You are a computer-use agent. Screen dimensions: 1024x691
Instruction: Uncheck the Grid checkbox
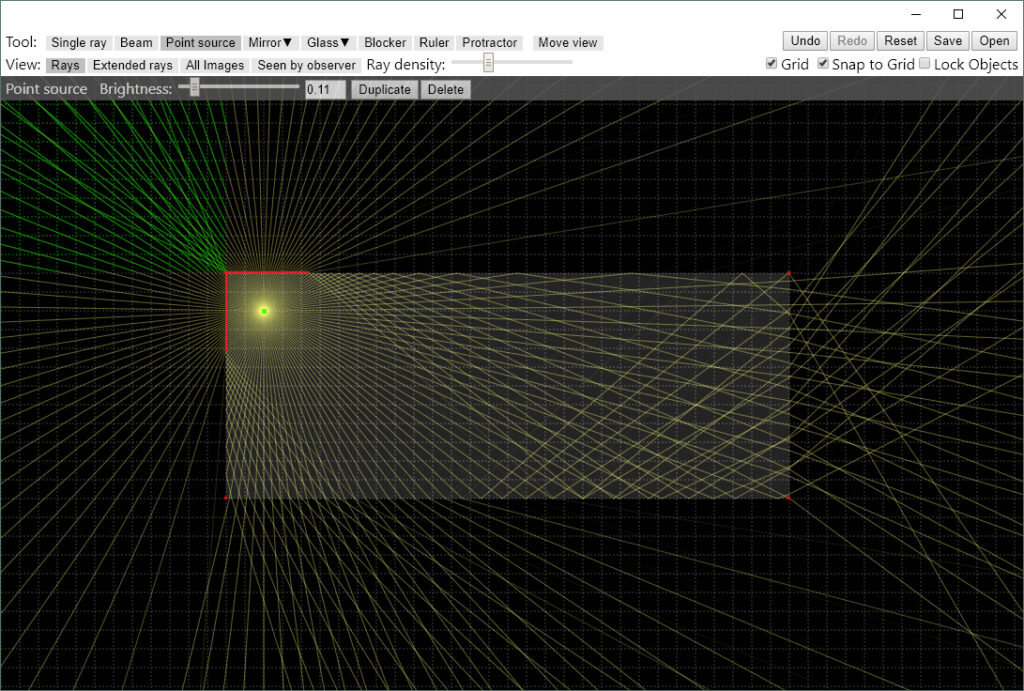771,64
